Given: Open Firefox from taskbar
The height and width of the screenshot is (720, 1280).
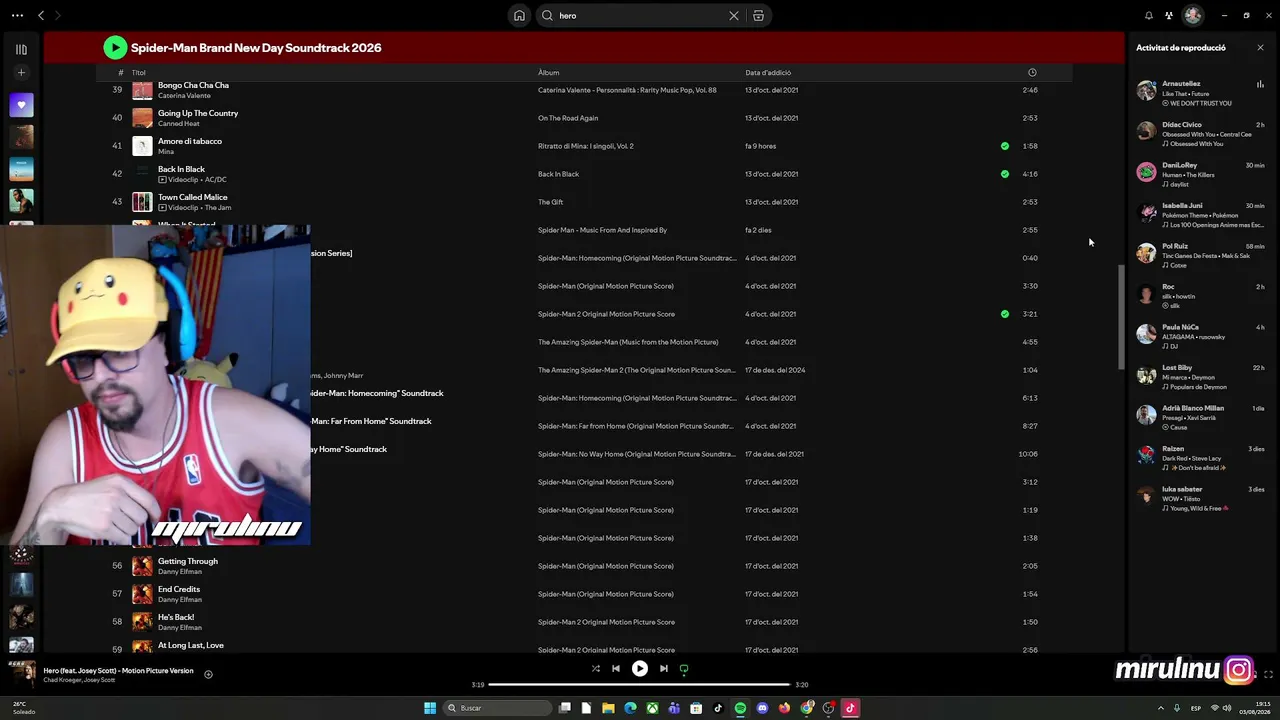Looking at the screenshot, I should coord(784,708).
